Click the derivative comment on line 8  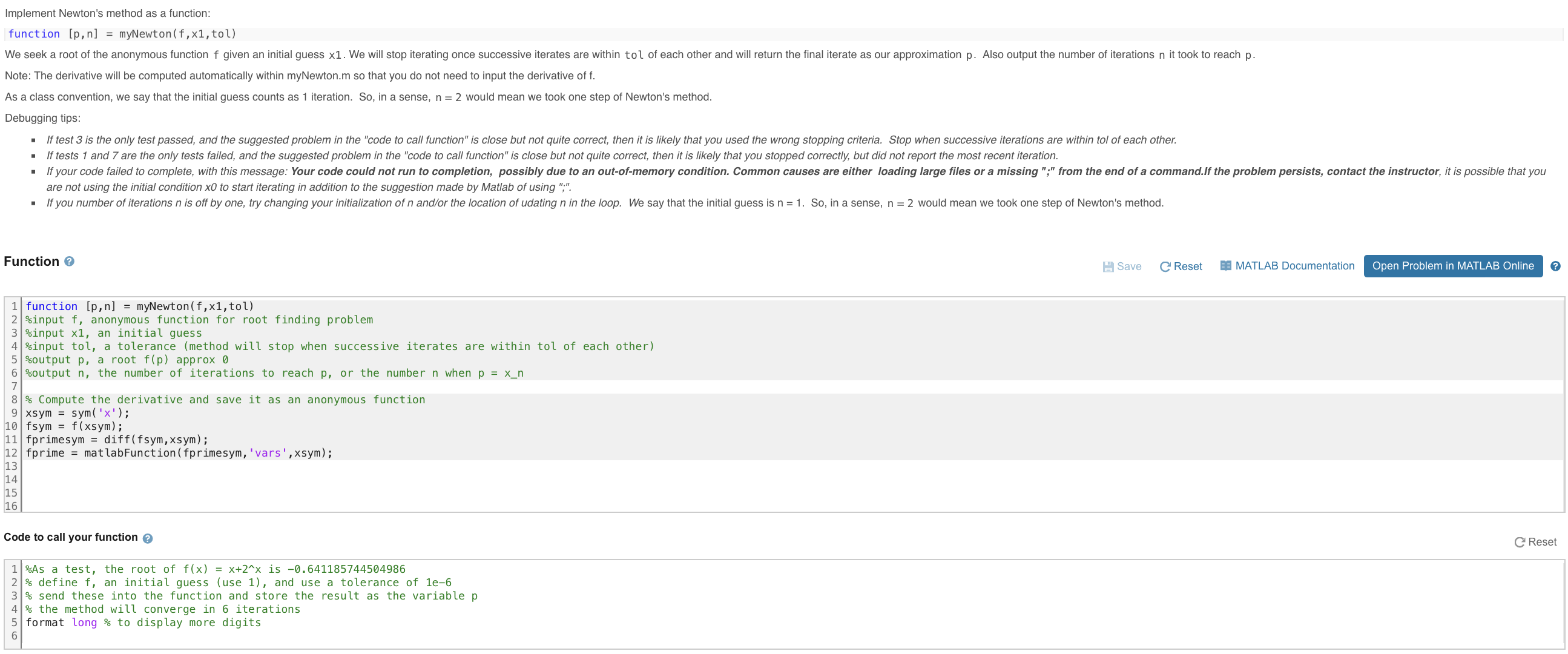(225, 400)
